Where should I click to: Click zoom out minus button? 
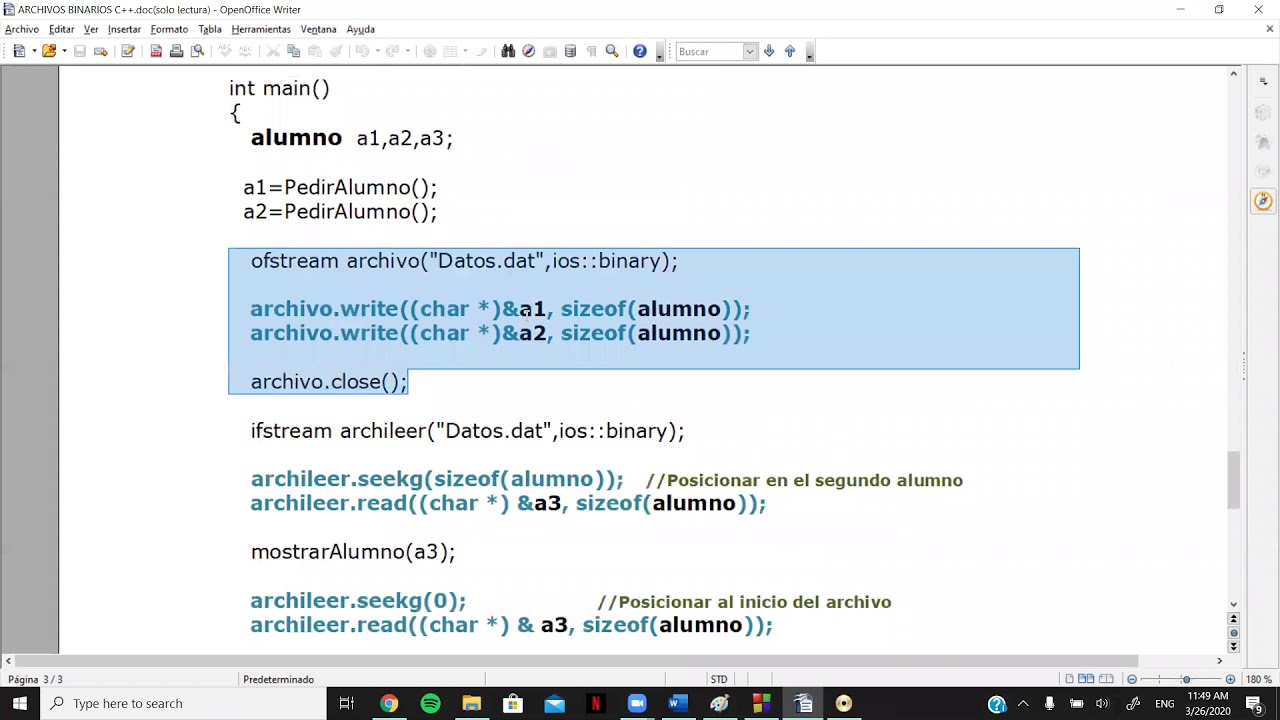(x=1132, y=680)
